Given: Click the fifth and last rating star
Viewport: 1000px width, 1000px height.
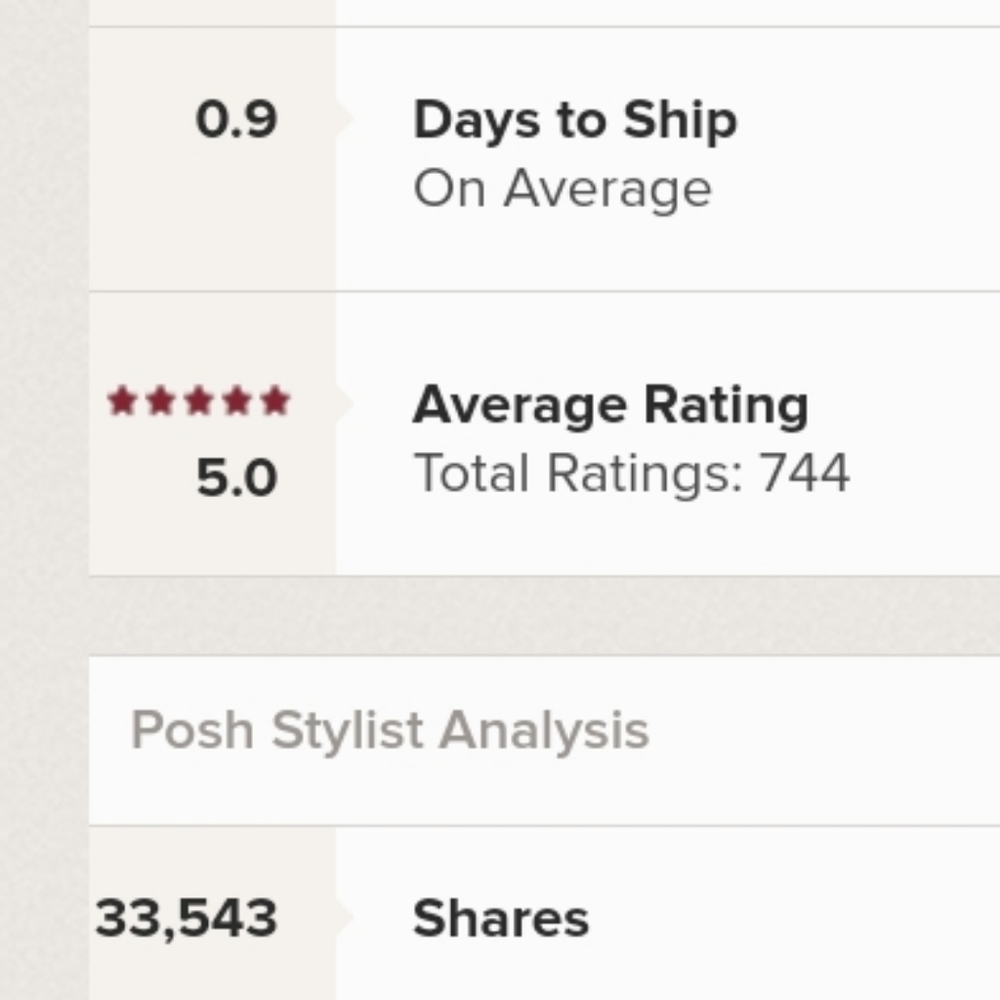Looking at the screenshot, I should [x=274, y=402].
